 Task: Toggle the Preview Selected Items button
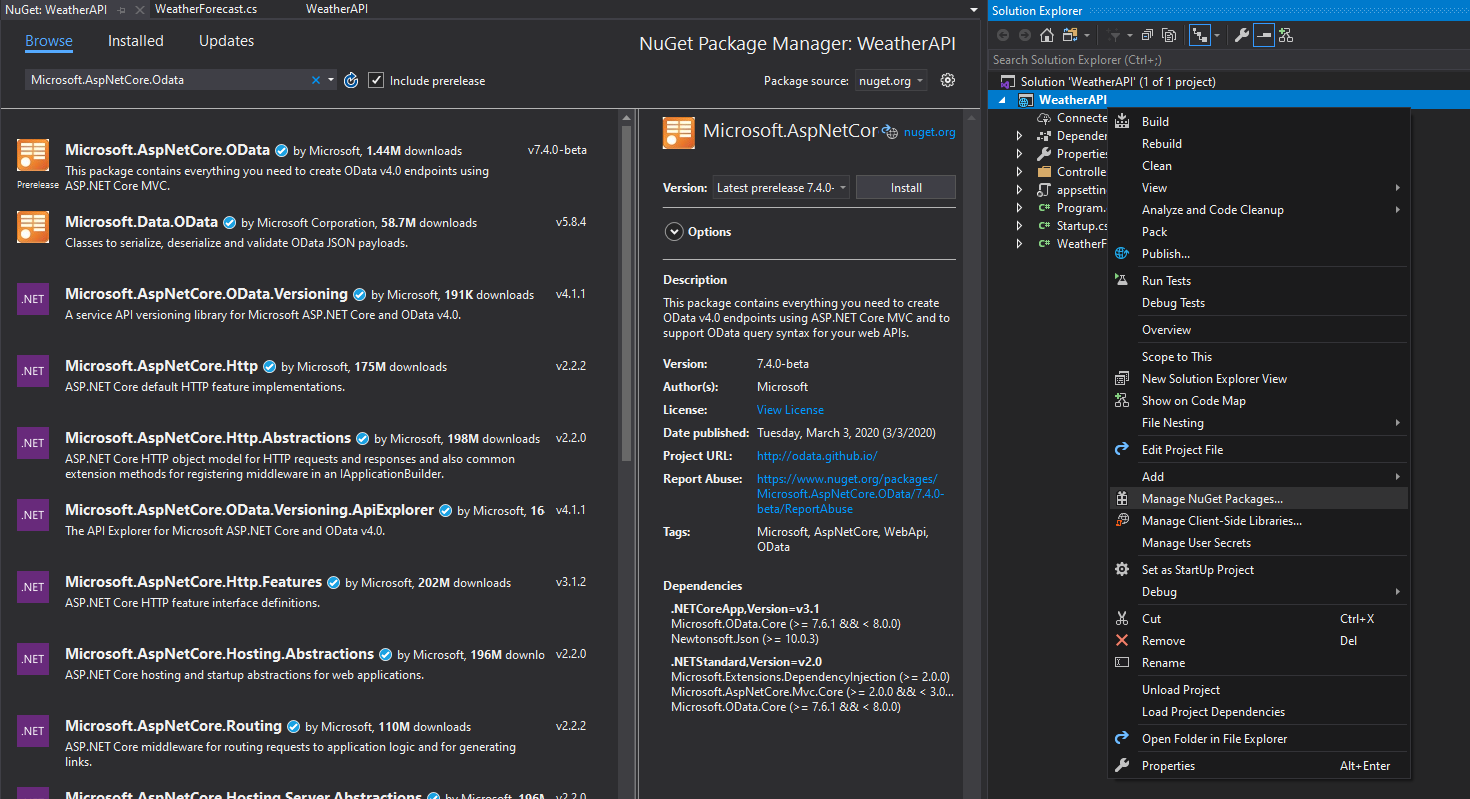coord(1264,35)
